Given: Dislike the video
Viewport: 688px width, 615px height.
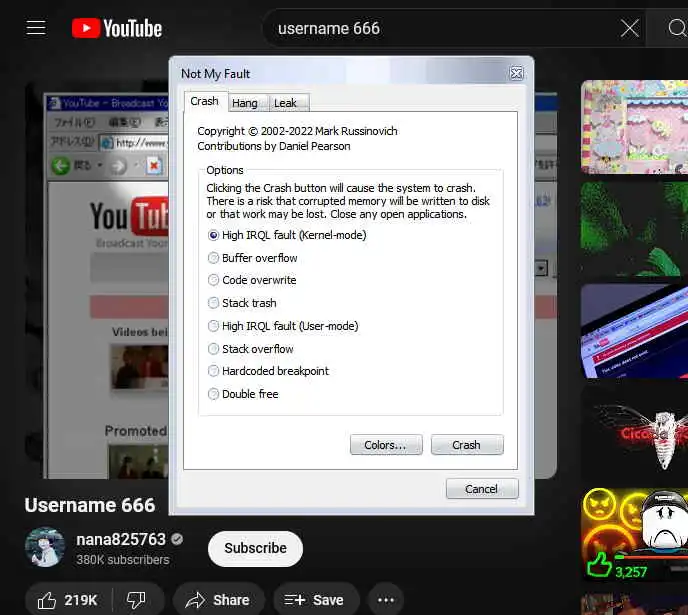Looking at the screenshot, I should coord(136,600).
